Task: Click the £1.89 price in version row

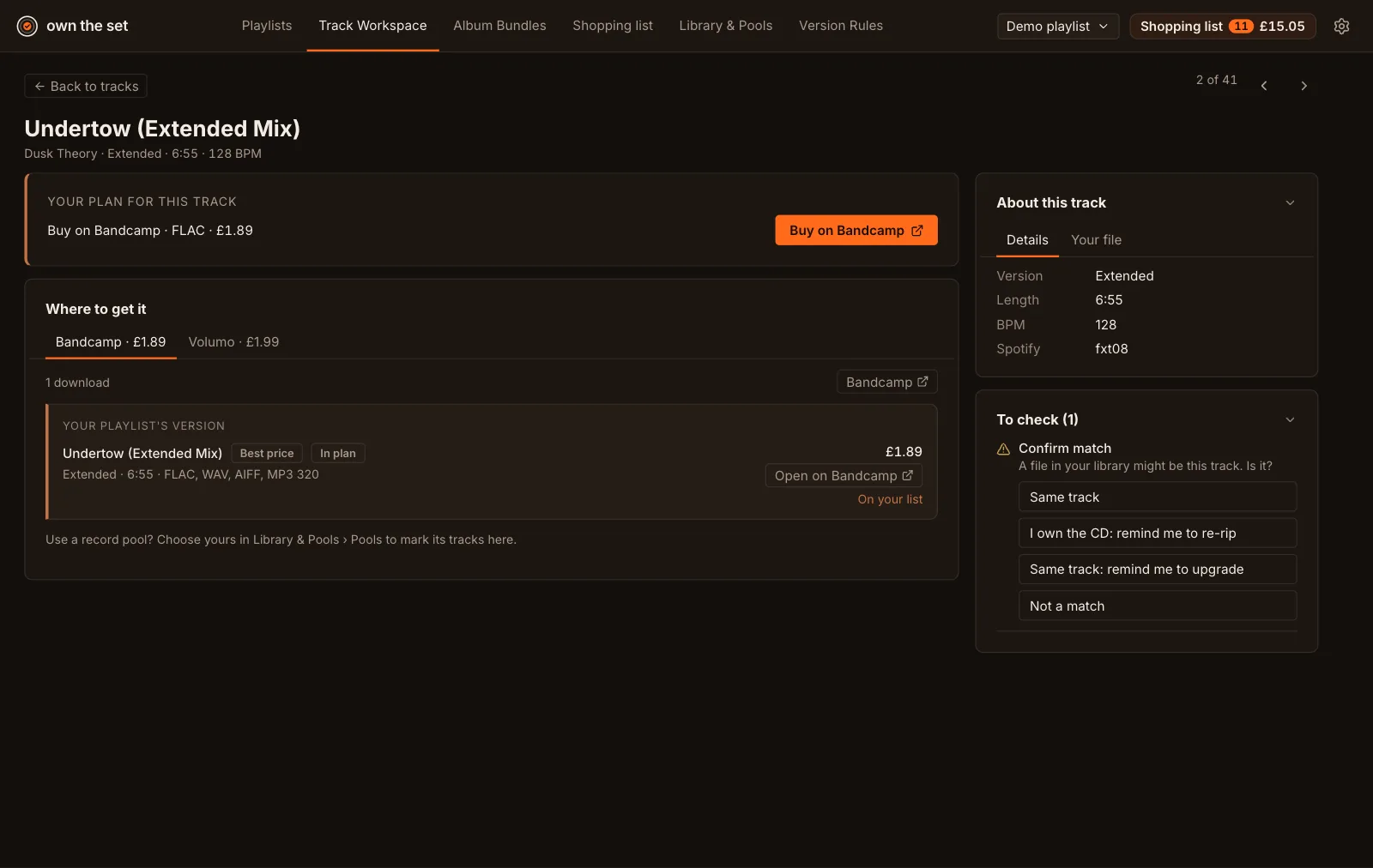Action: click(x=904, y=451)
